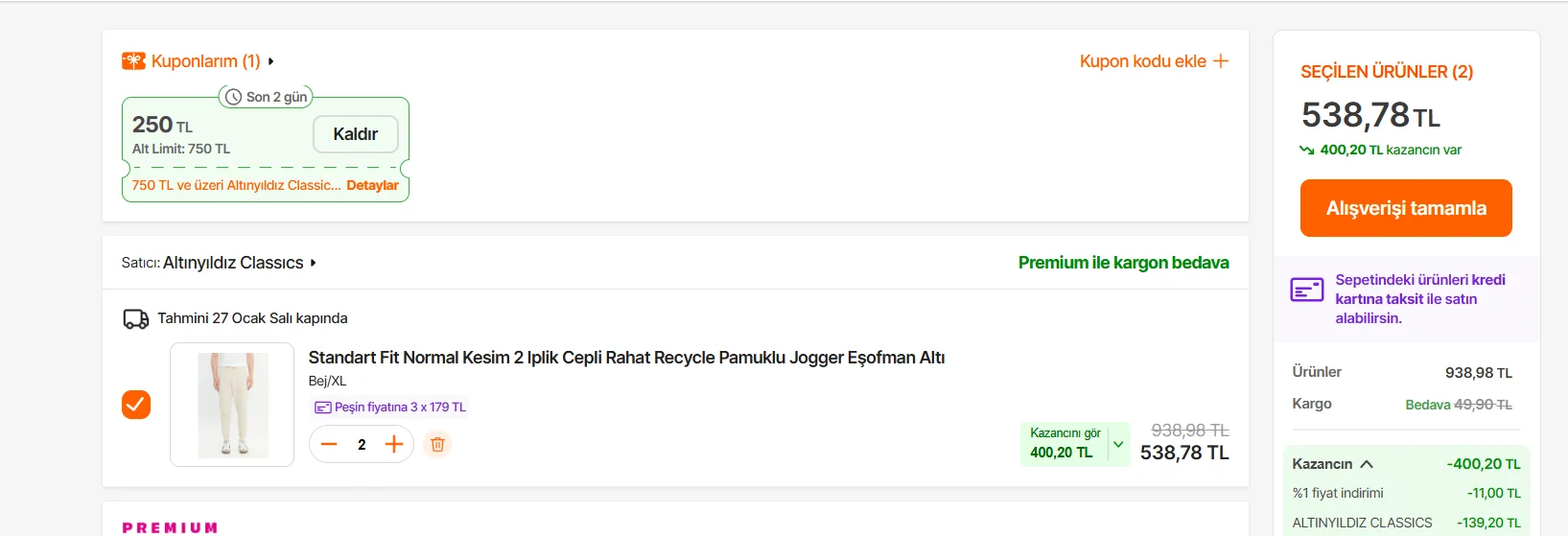1568x536 pixels.
Task: Increase quantity with the plus button
Action: tap(394, 444)
